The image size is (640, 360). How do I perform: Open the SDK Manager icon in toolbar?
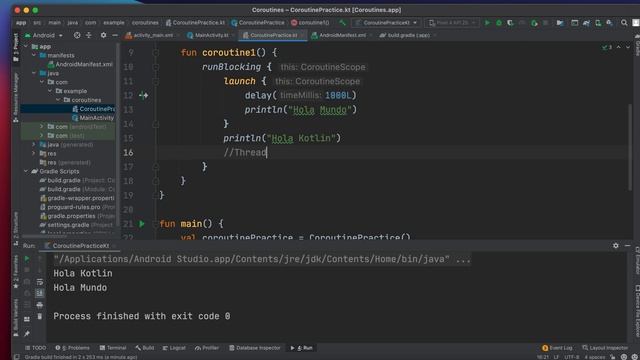(609, 23)
